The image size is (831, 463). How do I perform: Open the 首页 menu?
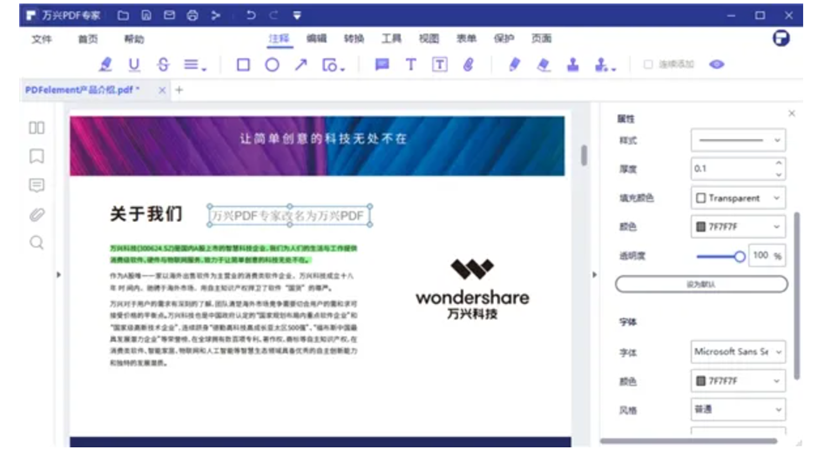point(88,39)
